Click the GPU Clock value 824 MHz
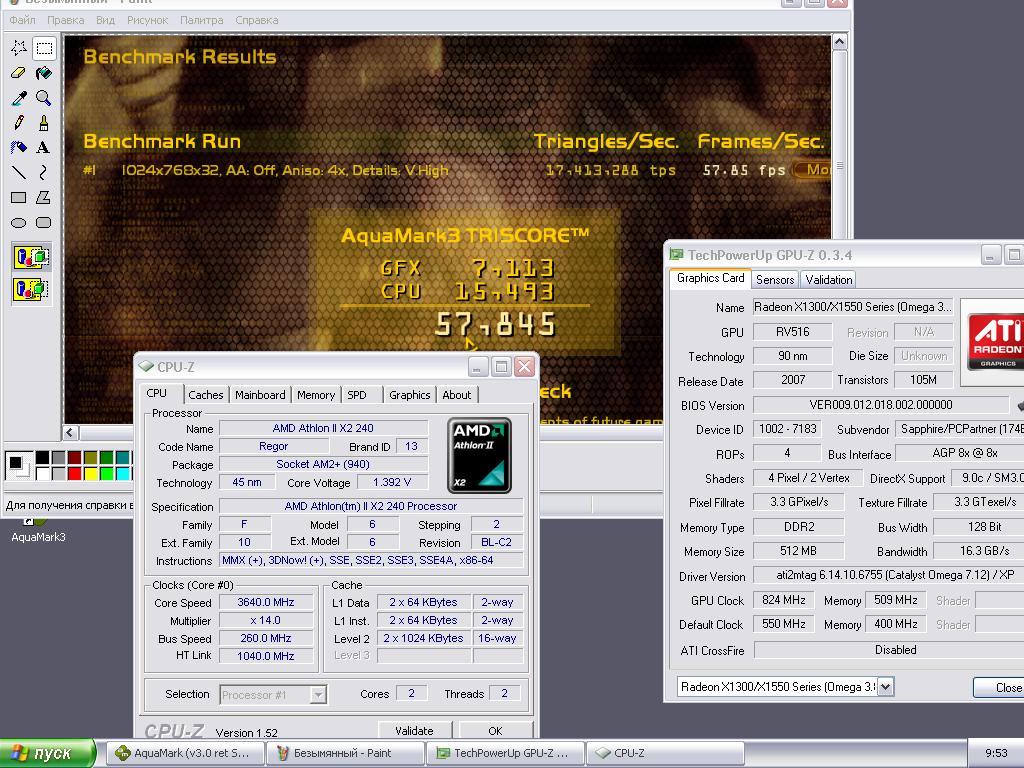Screen dimensions: 1024x768 (784, 600)
